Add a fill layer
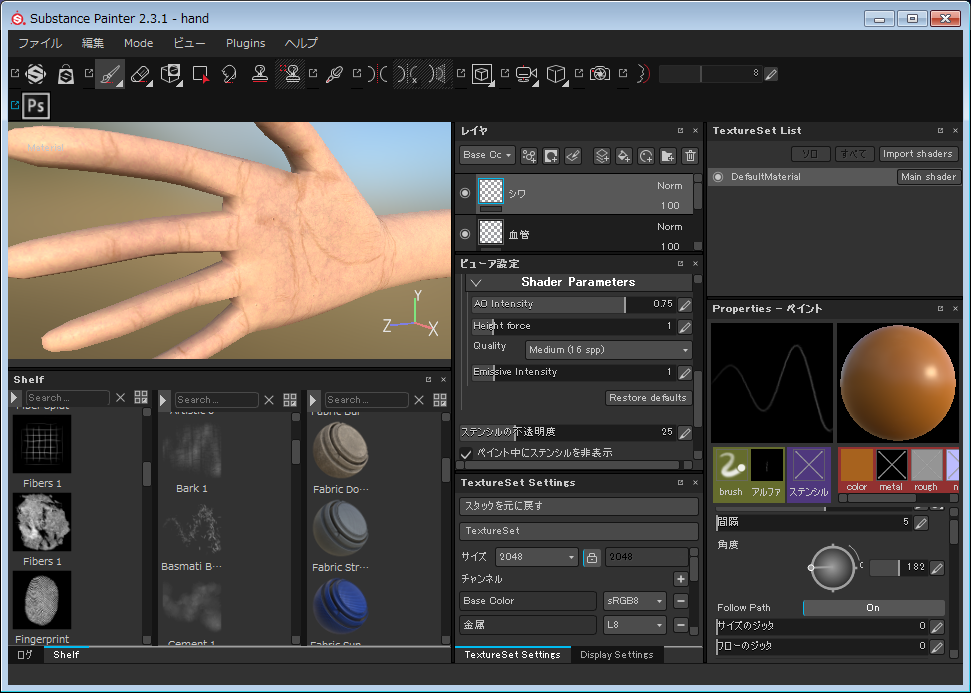The height and width of the screenshot is (693, 971). [624, 156]
